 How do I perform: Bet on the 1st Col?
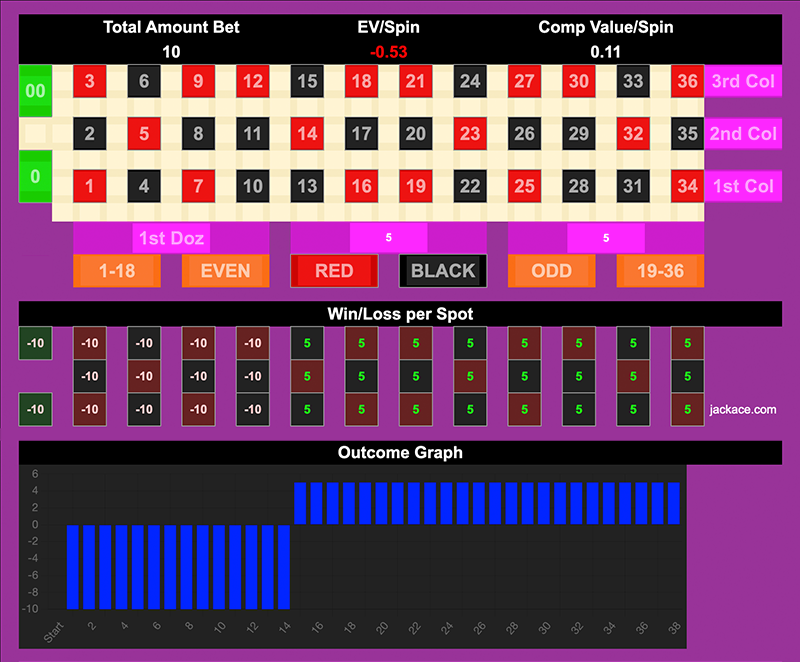[x=744, y=185]
